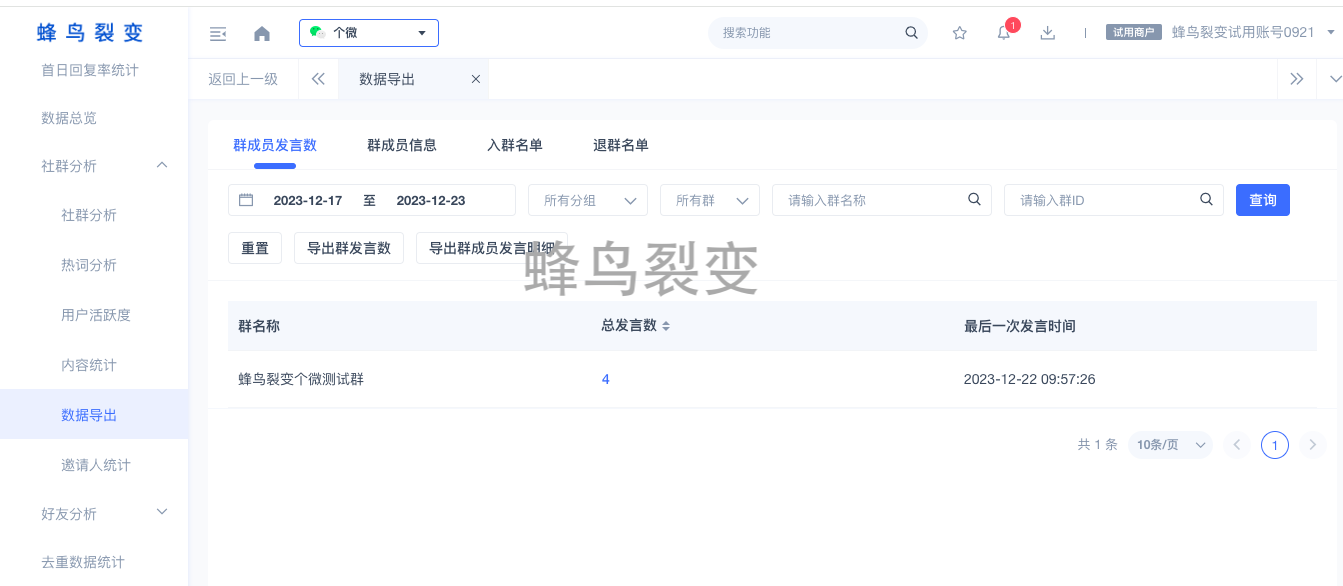Open the download center icon
This screenshot has width=1343, height=586.
(x=1048, y=33)
